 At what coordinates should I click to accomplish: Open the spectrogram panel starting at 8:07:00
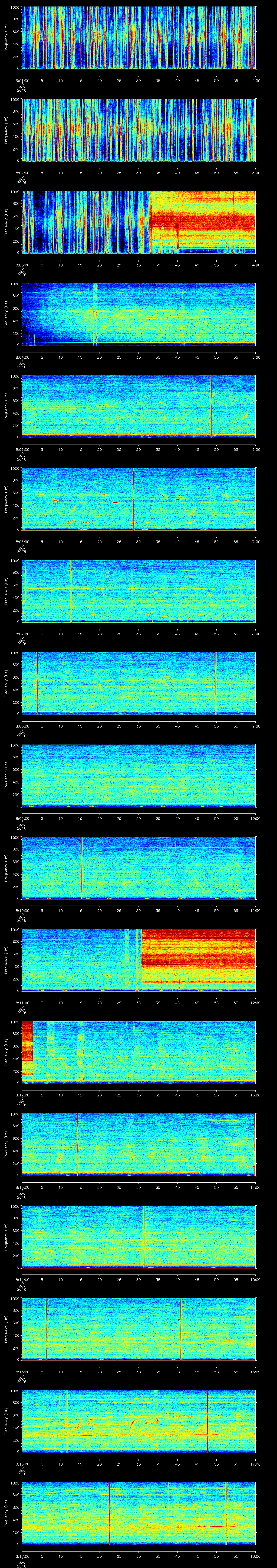(x=139, y=591)
